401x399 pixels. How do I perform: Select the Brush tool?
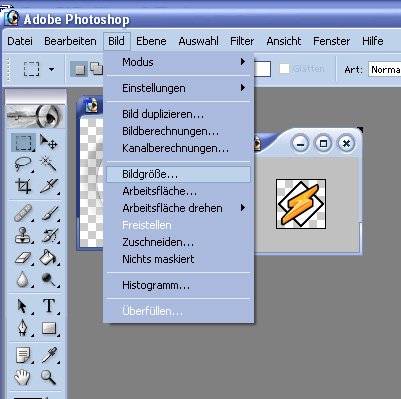(x=49, y=213)
